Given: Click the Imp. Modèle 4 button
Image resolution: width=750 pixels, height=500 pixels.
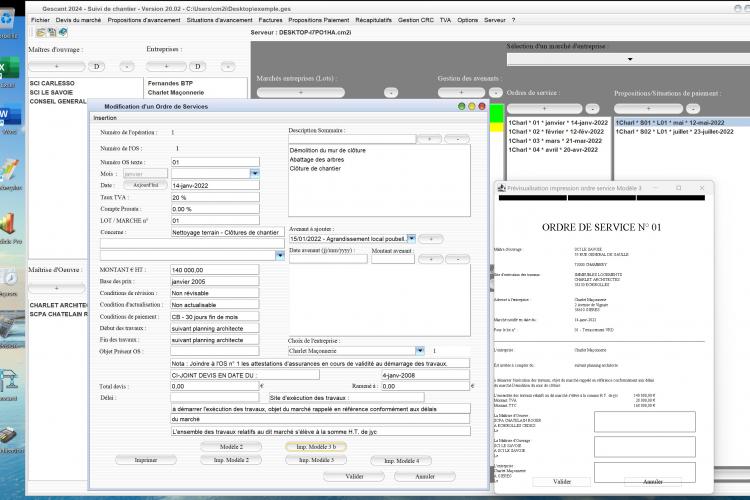Looking at the screenshot, I should coord(401,461).
